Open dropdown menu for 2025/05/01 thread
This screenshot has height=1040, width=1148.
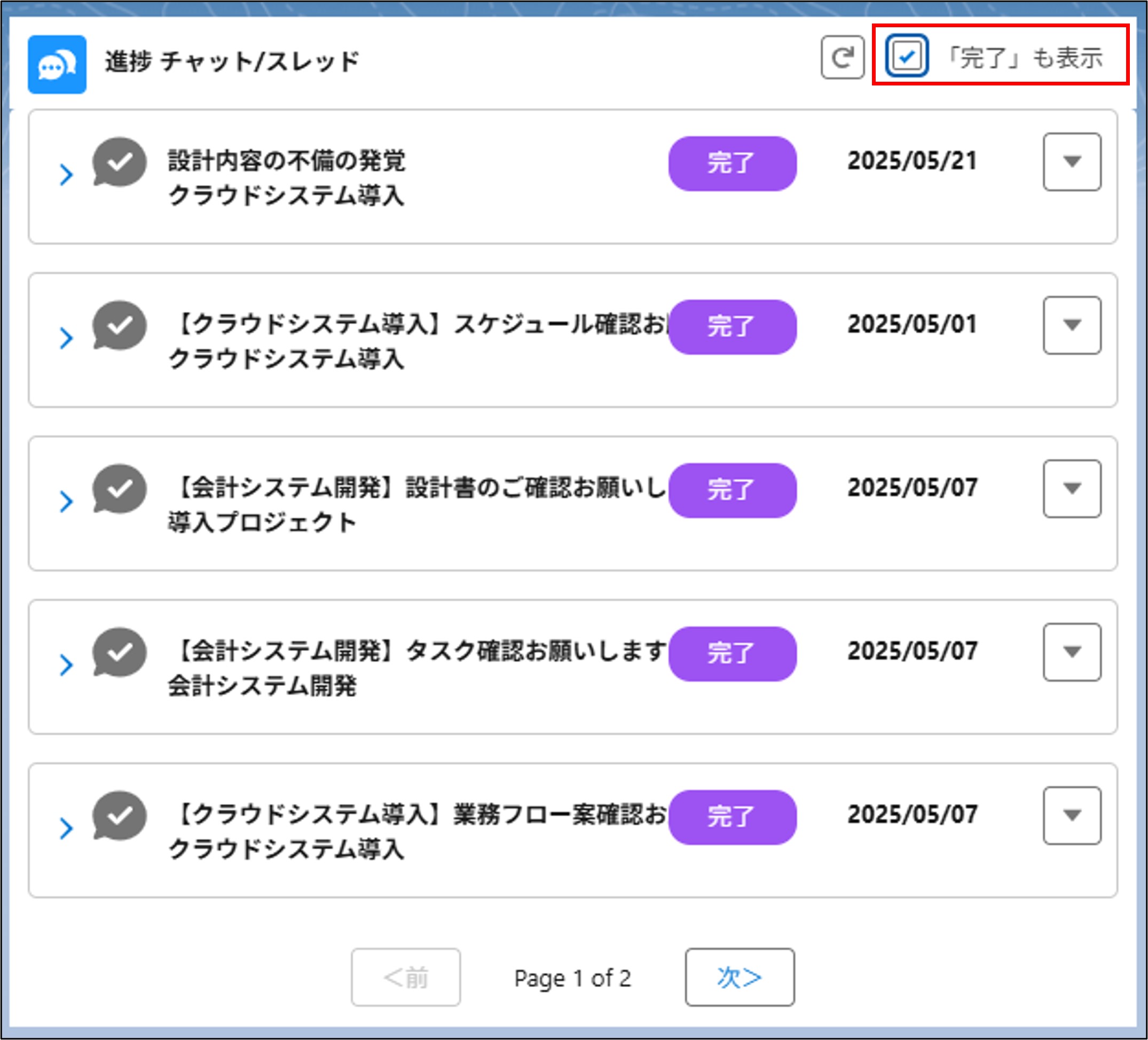1072,325
